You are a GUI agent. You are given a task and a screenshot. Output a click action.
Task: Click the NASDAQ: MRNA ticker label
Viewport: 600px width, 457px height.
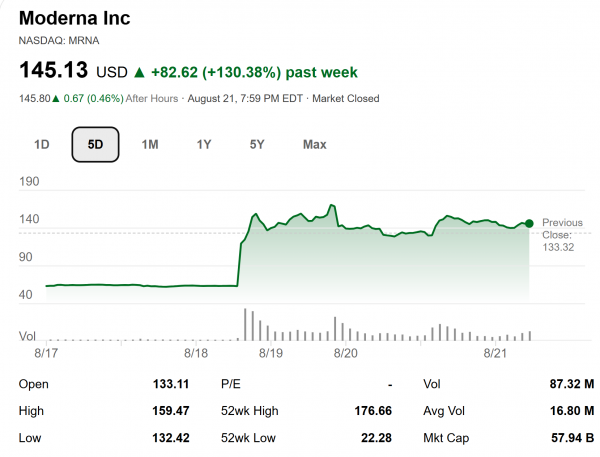coord(59,41)
